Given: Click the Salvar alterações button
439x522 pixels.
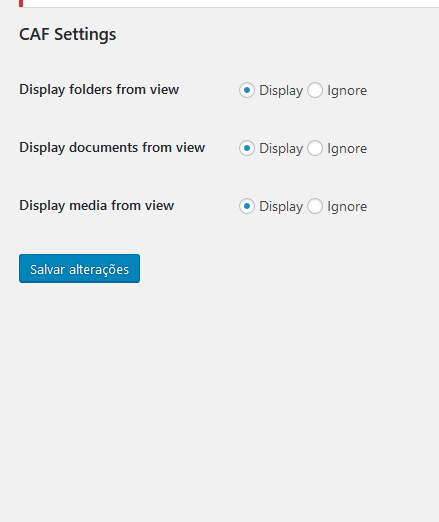Looking at the screenshot, I should tap(79, 268).
